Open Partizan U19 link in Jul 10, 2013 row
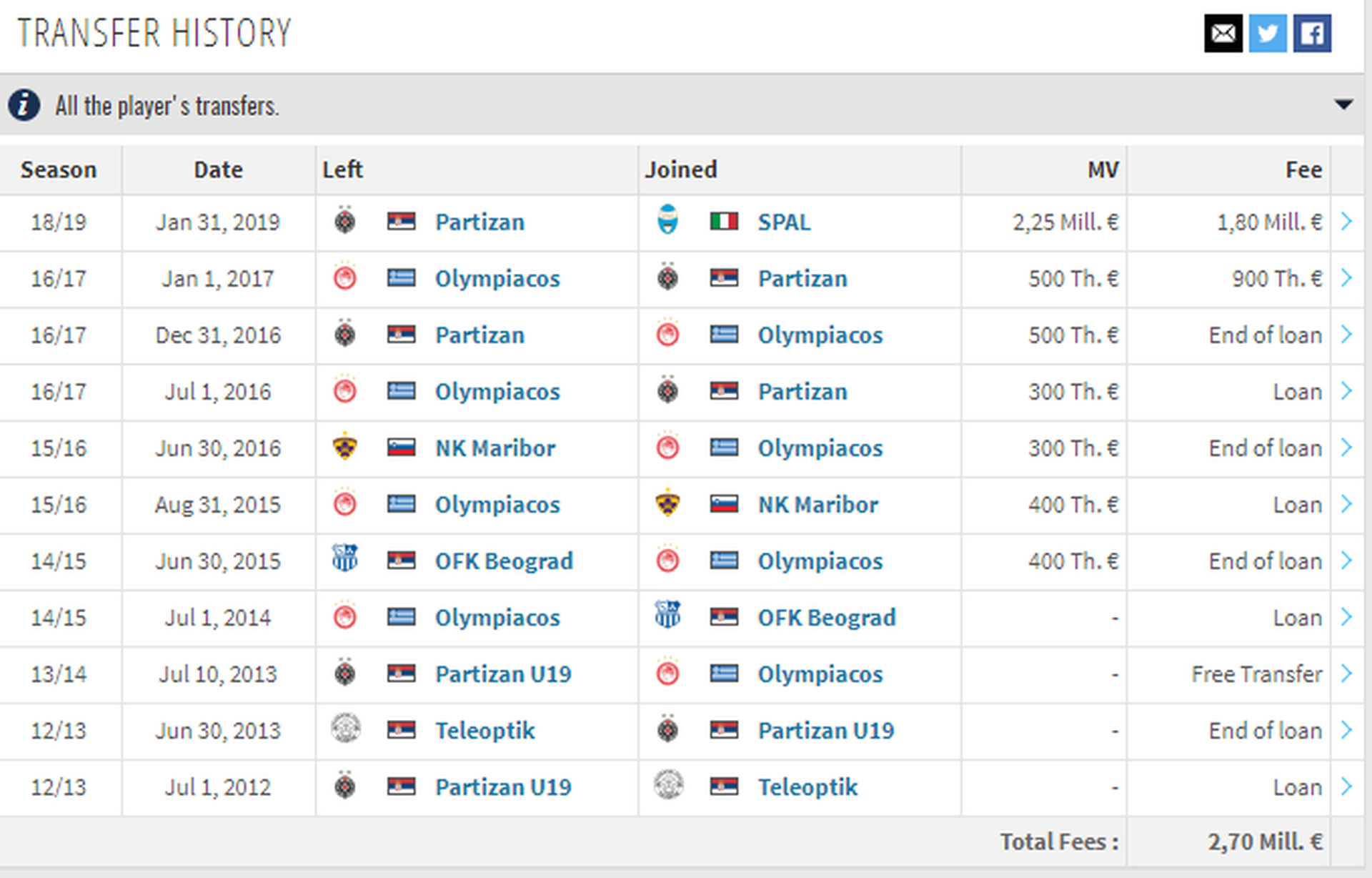Screen dimensions: 1372x878 [503, 674]
